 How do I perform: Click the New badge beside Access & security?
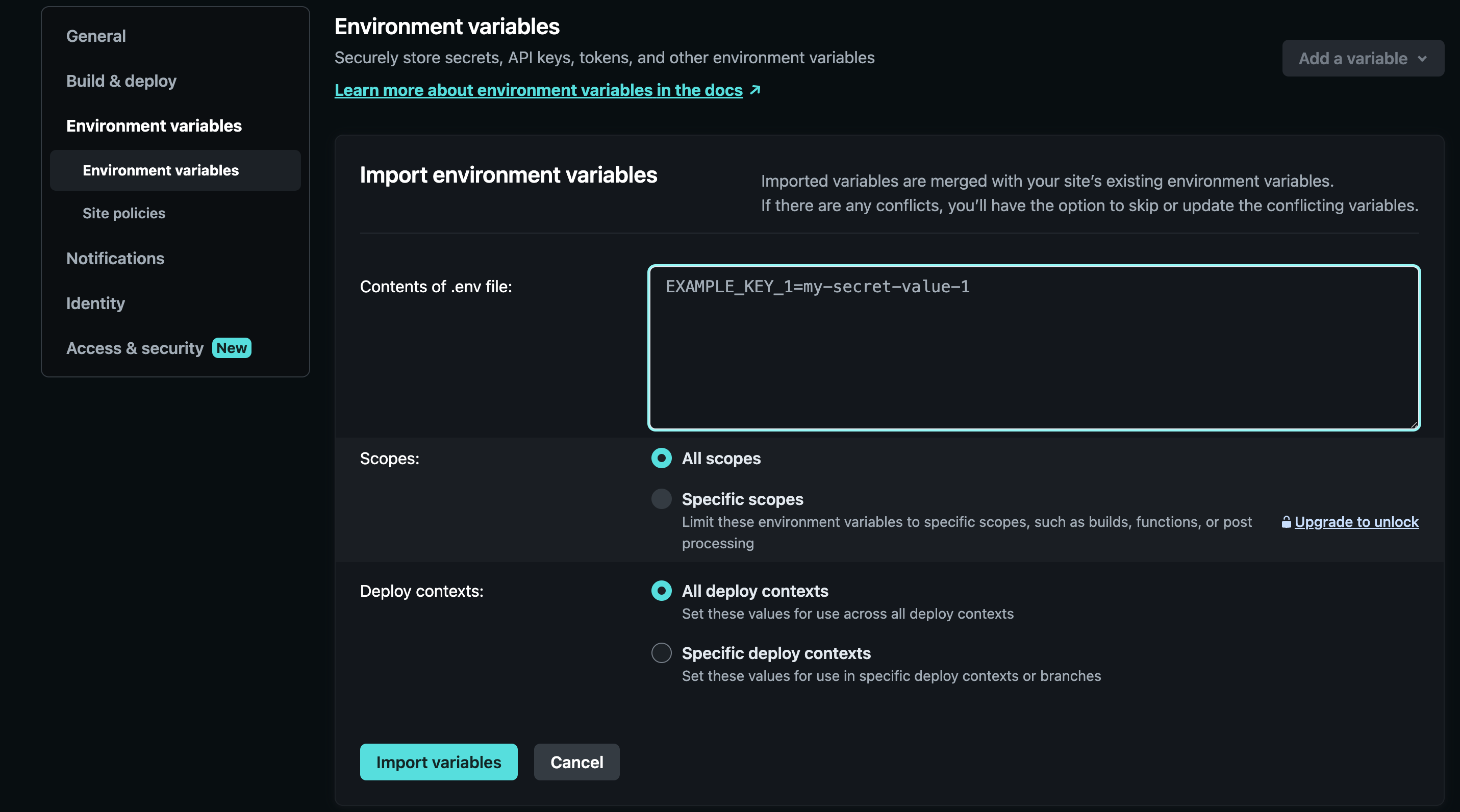(231, 348)
